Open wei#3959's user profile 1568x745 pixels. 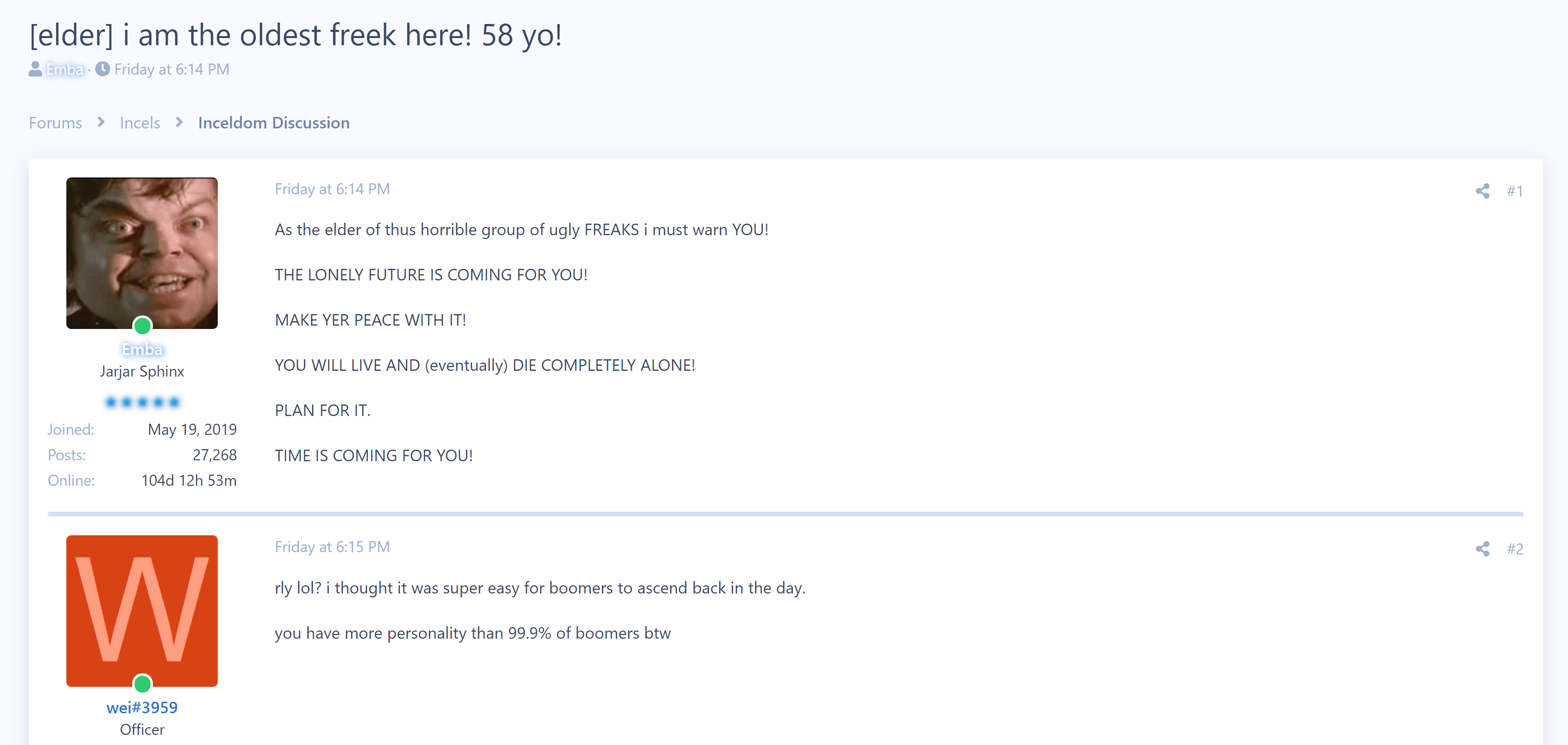point(142,707)
